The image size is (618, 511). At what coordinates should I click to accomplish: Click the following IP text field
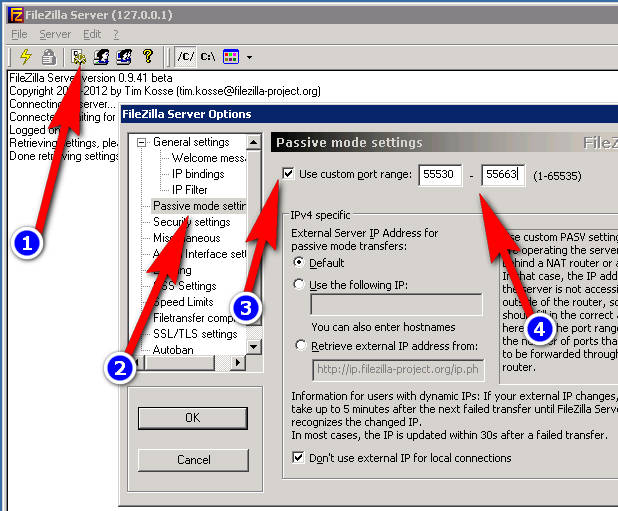click(396, 304)
